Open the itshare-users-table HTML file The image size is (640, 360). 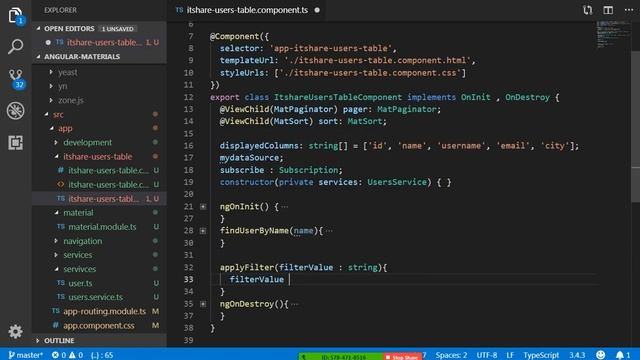pyautogui.click(x=99, y=184)
